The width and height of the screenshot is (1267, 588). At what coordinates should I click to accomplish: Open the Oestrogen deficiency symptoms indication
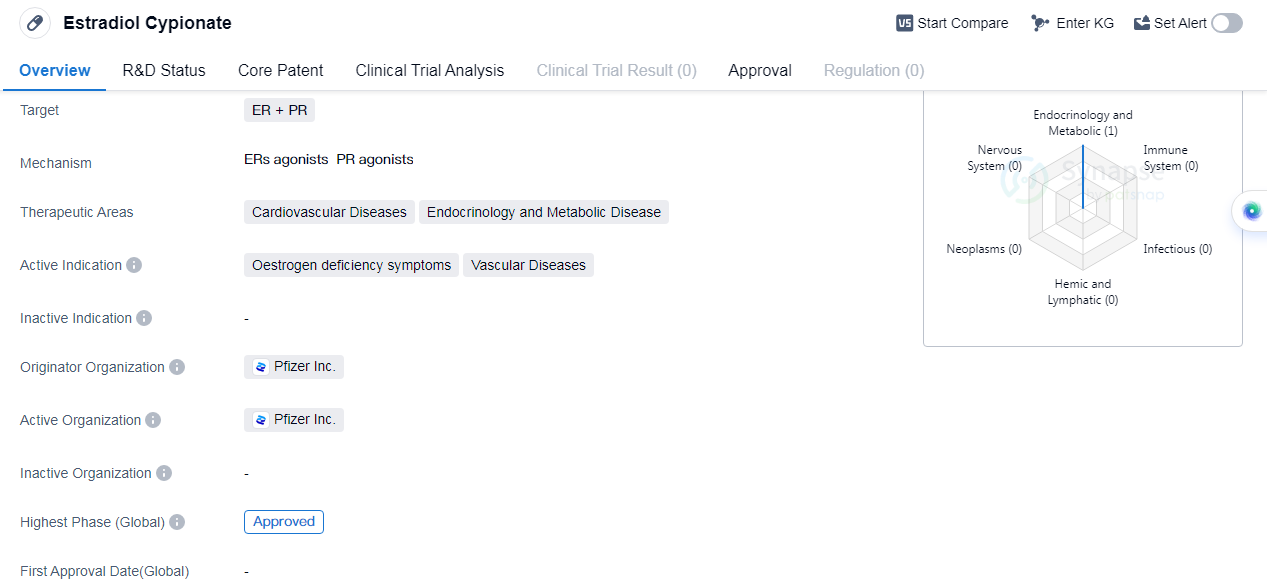[x=351, y=265]
